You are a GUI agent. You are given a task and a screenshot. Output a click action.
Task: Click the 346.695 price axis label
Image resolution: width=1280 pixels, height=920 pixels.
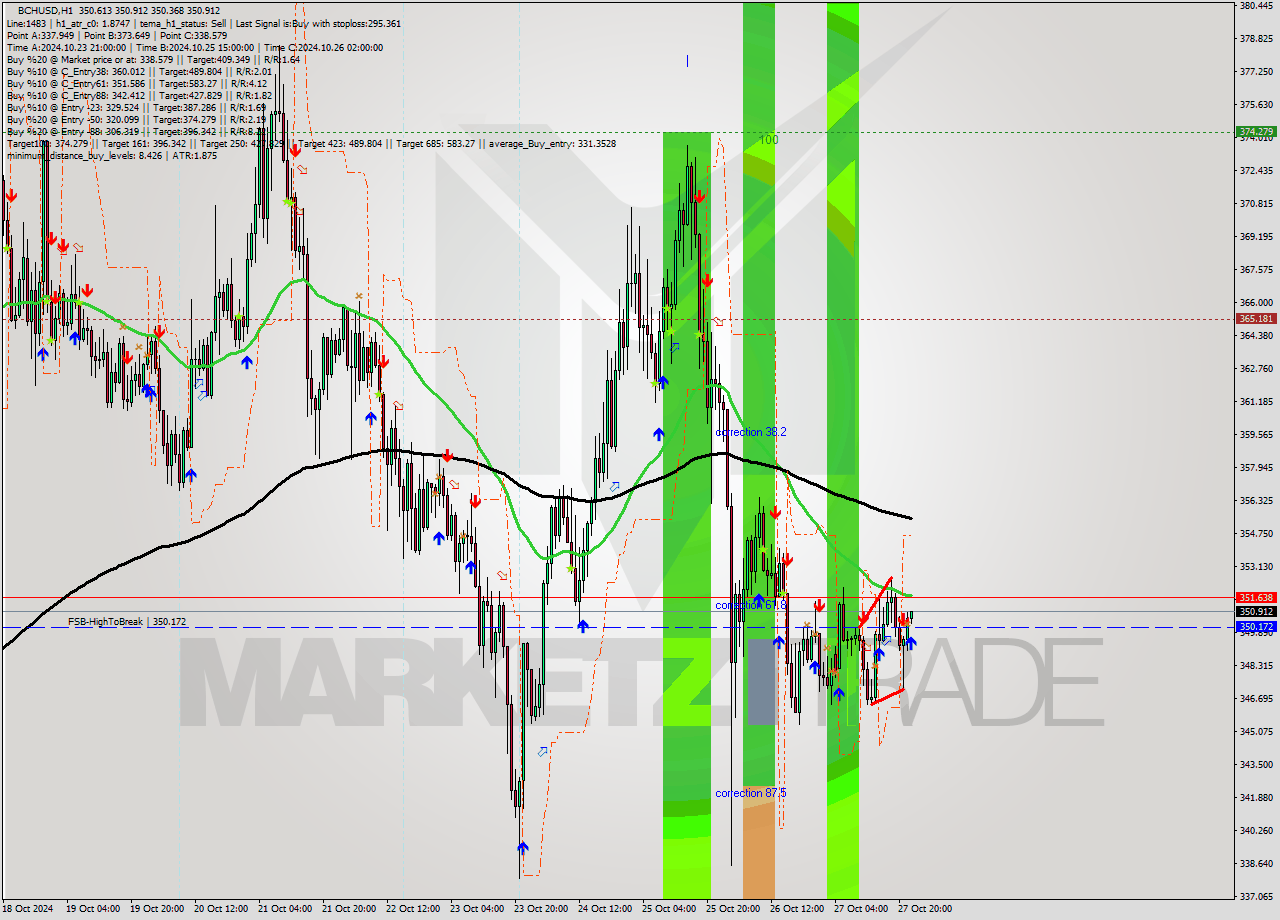[x=1255, y=699]
